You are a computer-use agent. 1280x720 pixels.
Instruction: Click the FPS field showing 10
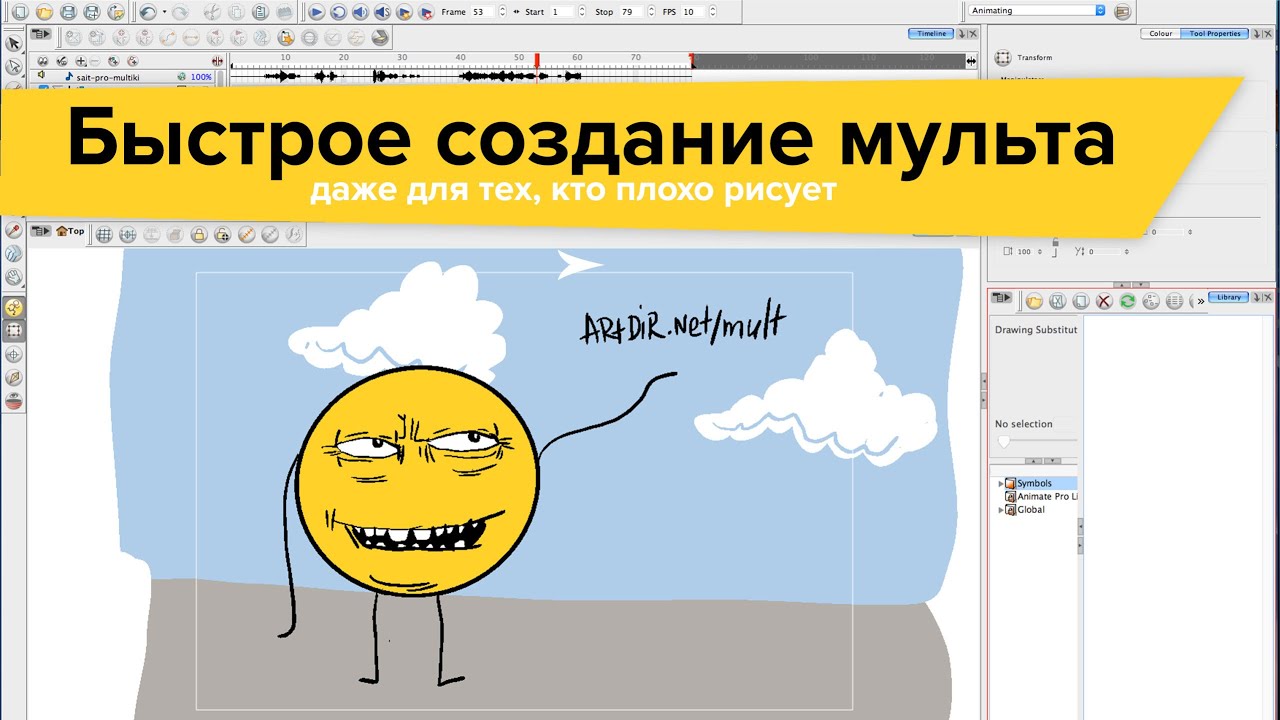(692, 12)
